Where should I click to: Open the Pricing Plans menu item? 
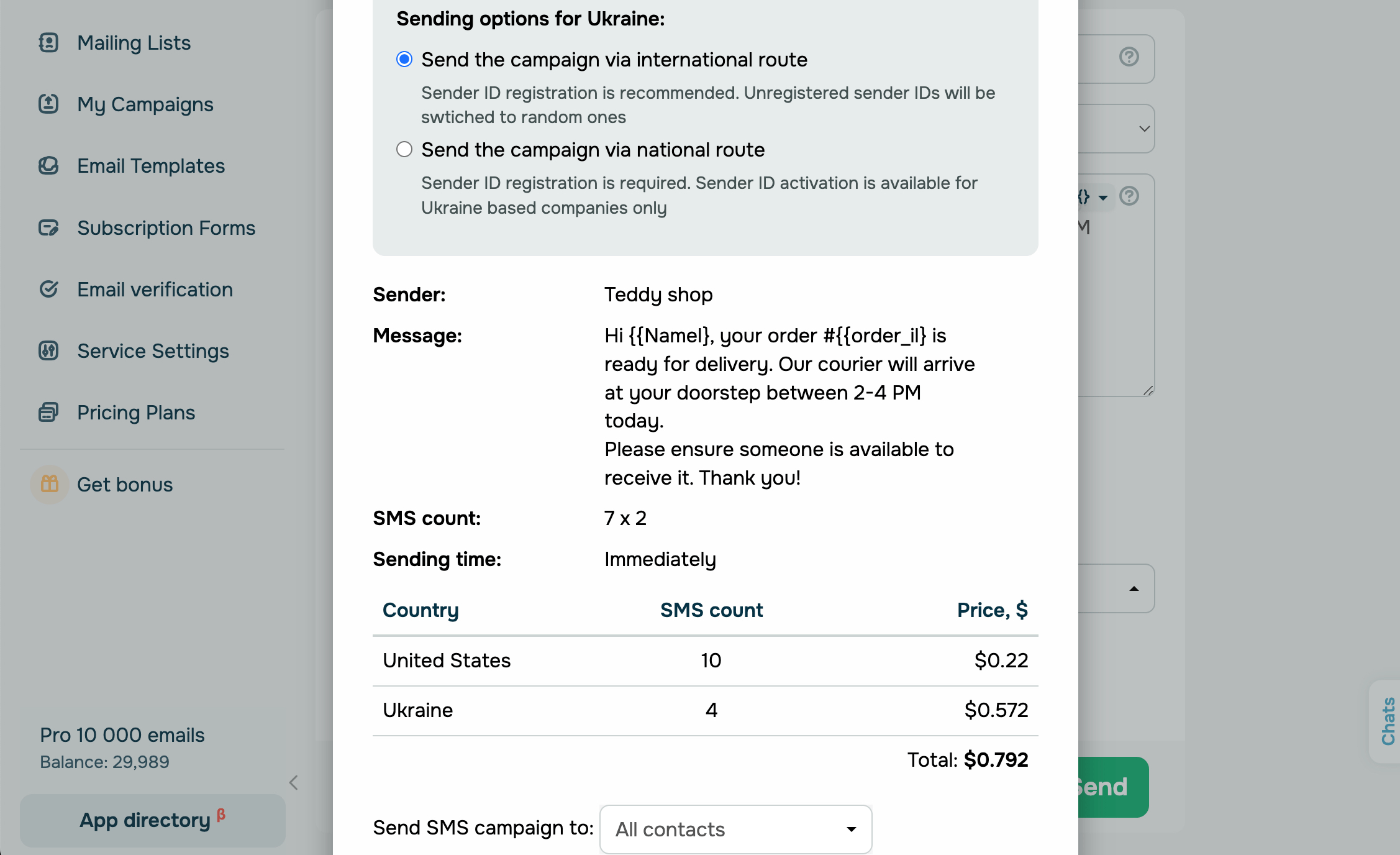coord(136,413)
